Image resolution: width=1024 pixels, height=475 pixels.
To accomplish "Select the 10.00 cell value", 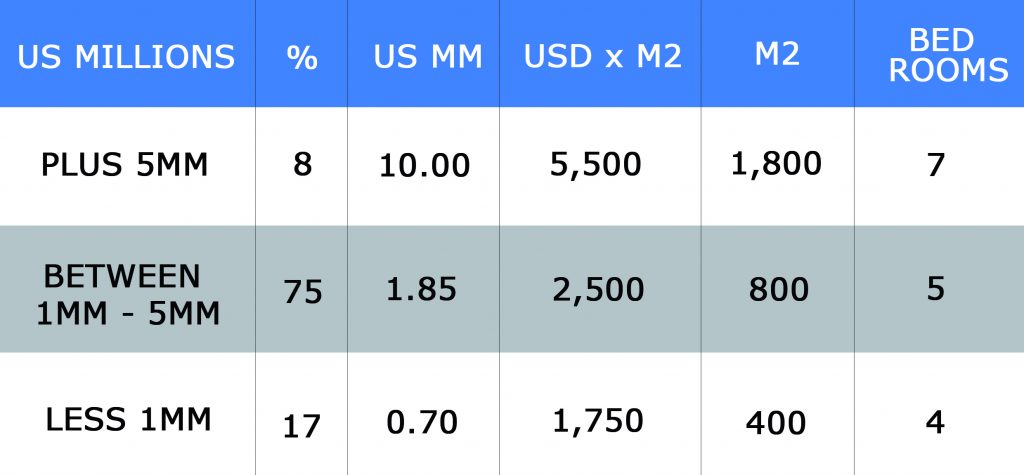I will tap(424, 166).
